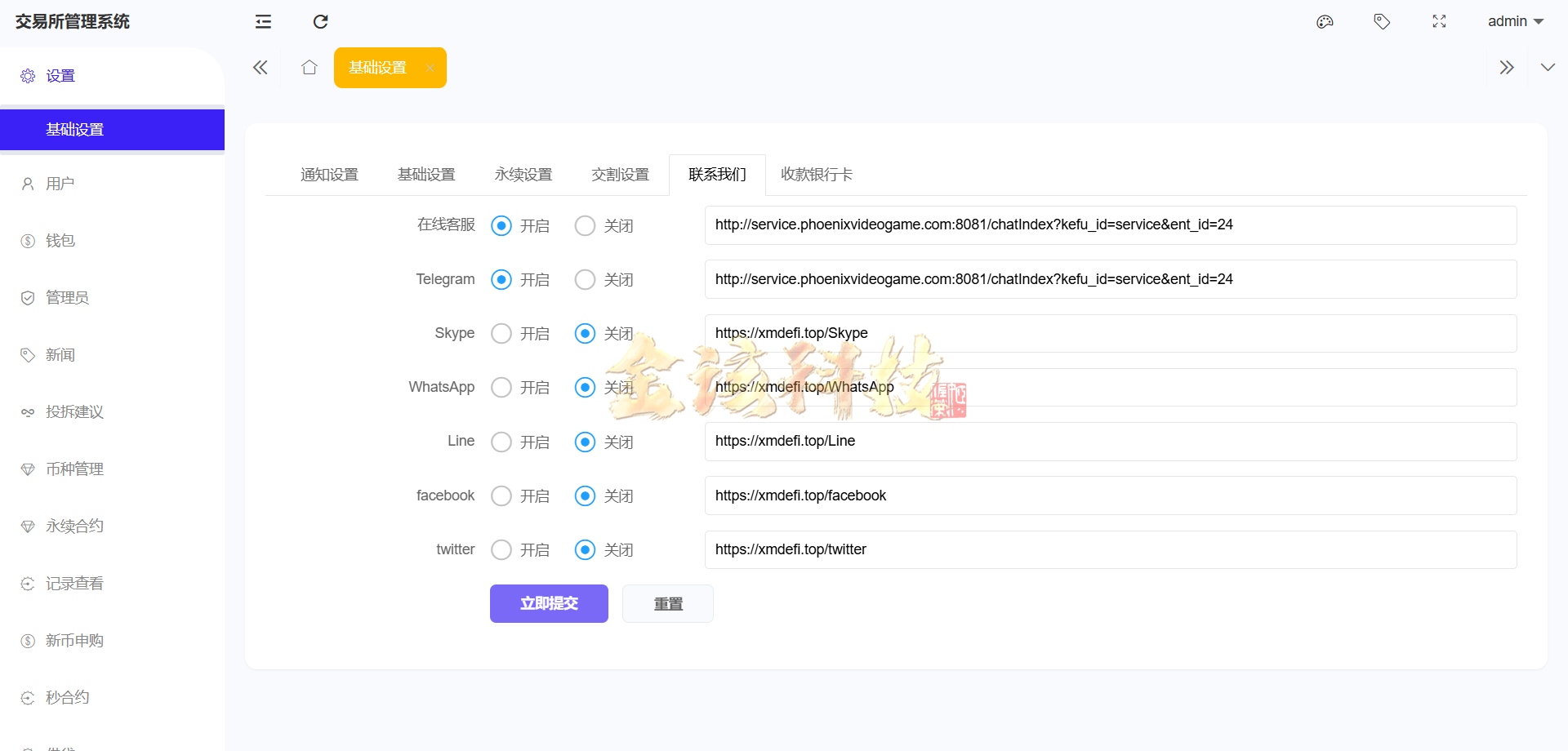Open the 钱包 (Wallet) sidebar item

tap(59, 240)
